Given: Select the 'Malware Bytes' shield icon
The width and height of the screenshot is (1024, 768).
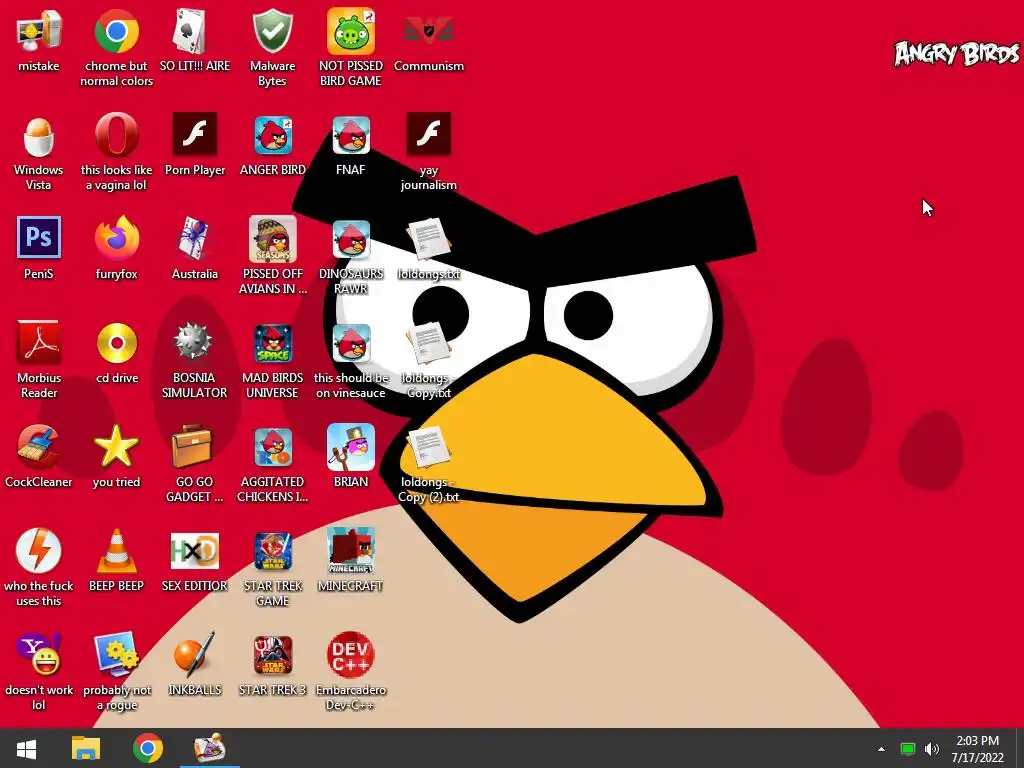Looking at the screenshot, I should pyautogui.click(x=272, y=31).
